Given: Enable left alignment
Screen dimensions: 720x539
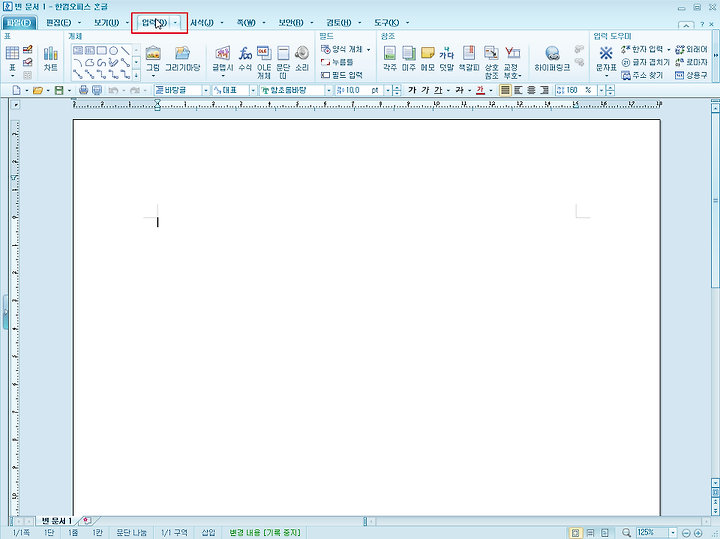Looking at the screenshot, I should coord(518,90).
